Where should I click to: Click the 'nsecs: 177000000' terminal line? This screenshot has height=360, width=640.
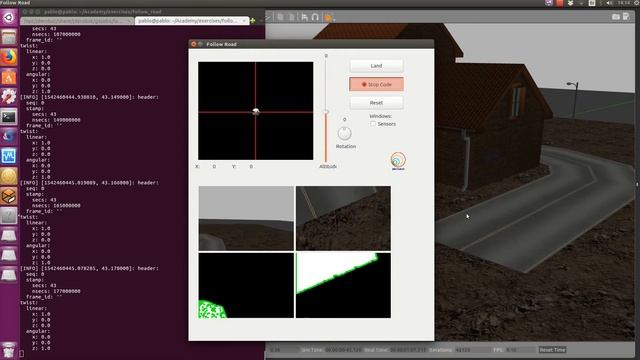[56, 291]
